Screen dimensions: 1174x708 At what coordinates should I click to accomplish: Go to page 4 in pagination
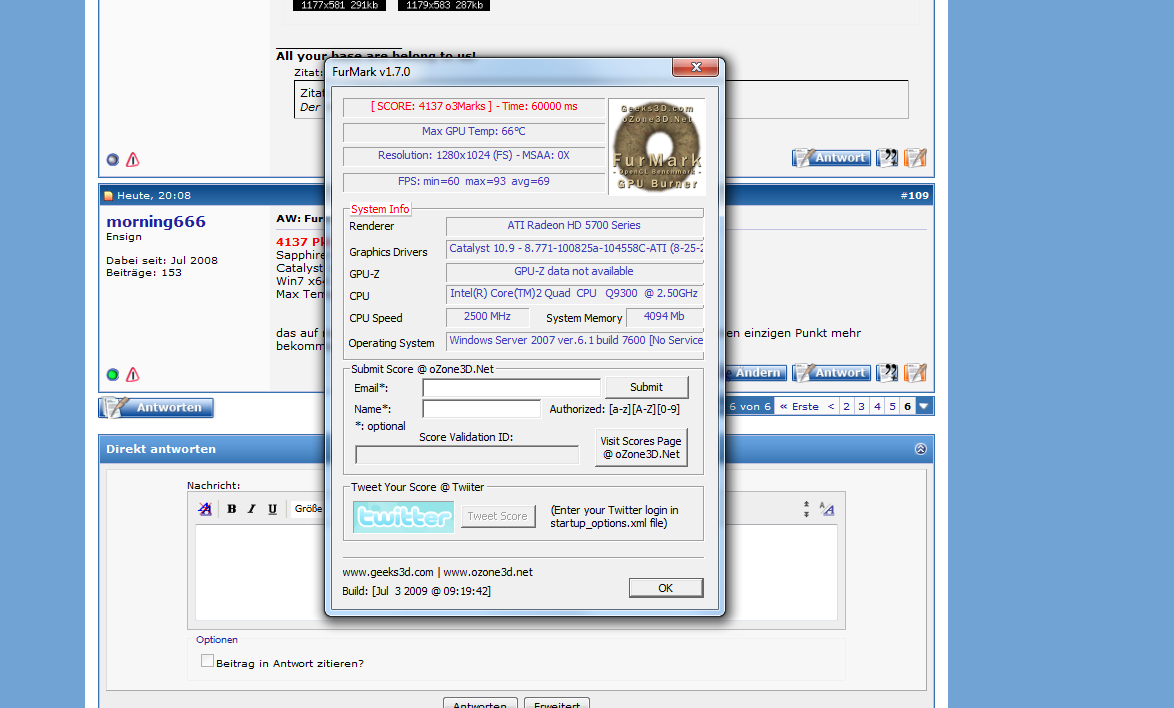(x=877, y=406)
